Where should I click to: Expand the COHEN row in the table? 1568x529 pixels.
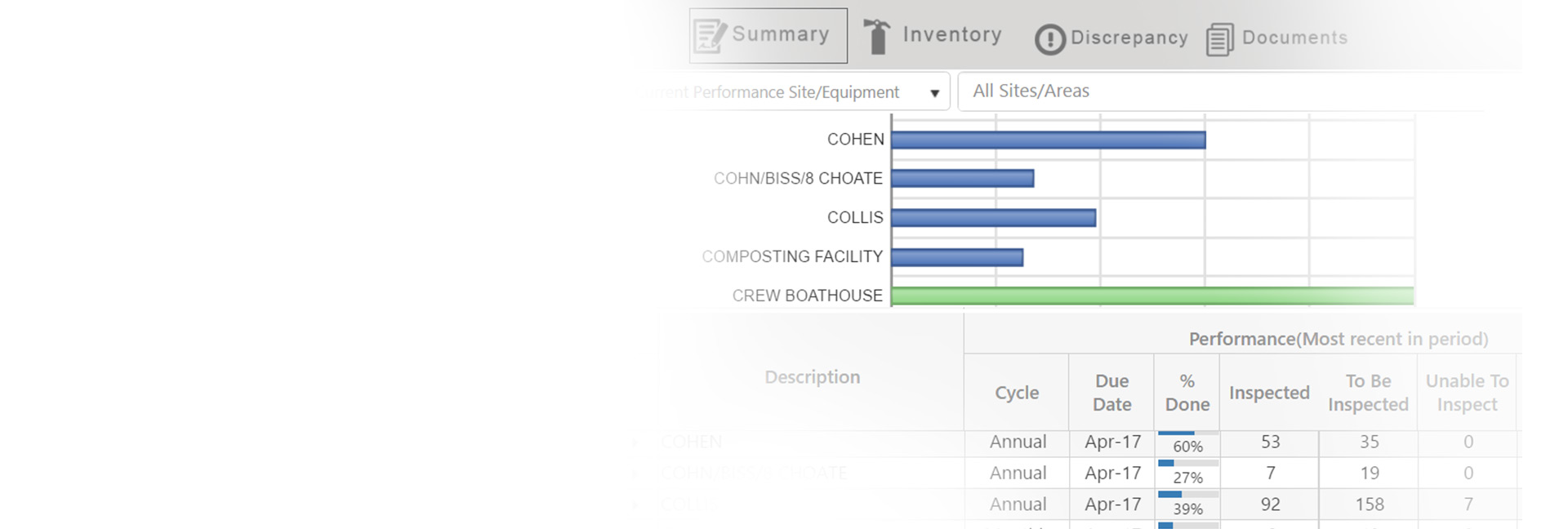[x=635, y=442]
